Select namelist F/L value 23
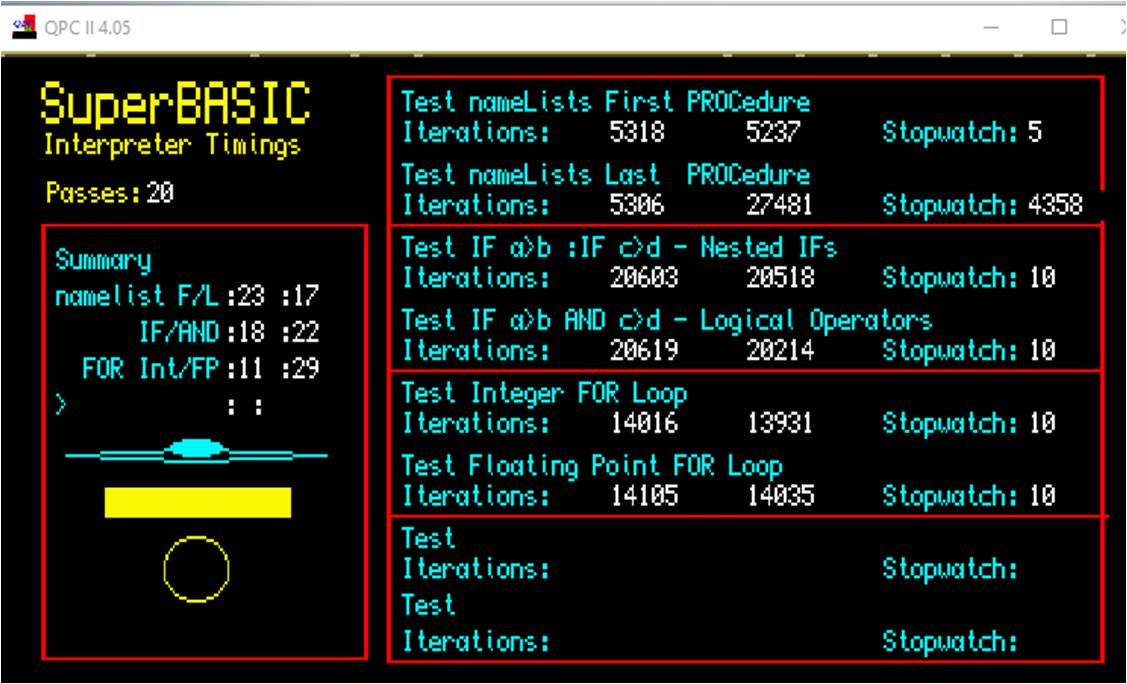 (252, 296)
